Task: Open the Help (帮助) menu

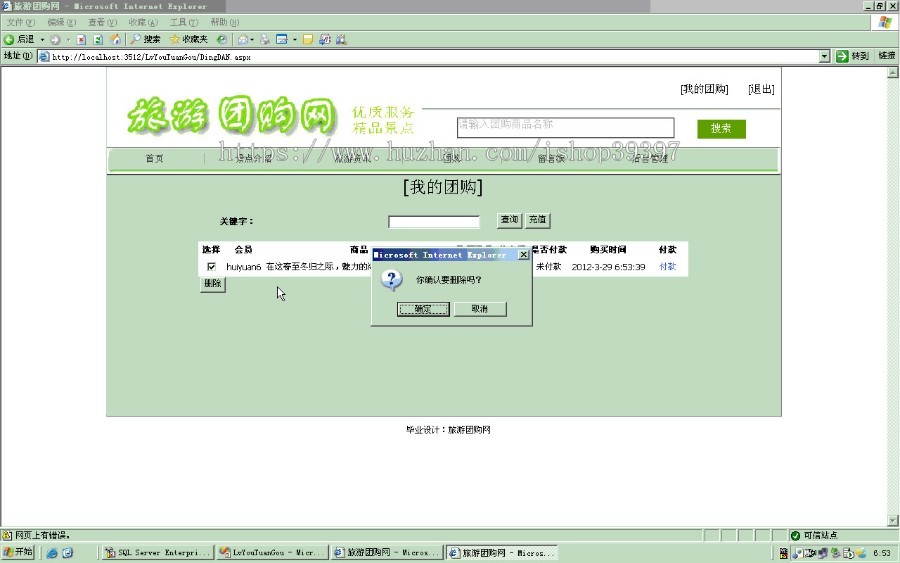Action: (224, 22)
